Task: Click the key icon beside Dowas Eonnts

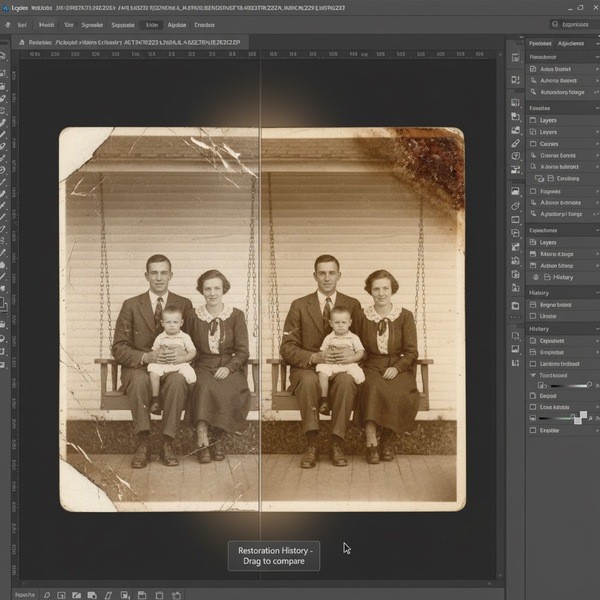Action: (x=533, y=155)
